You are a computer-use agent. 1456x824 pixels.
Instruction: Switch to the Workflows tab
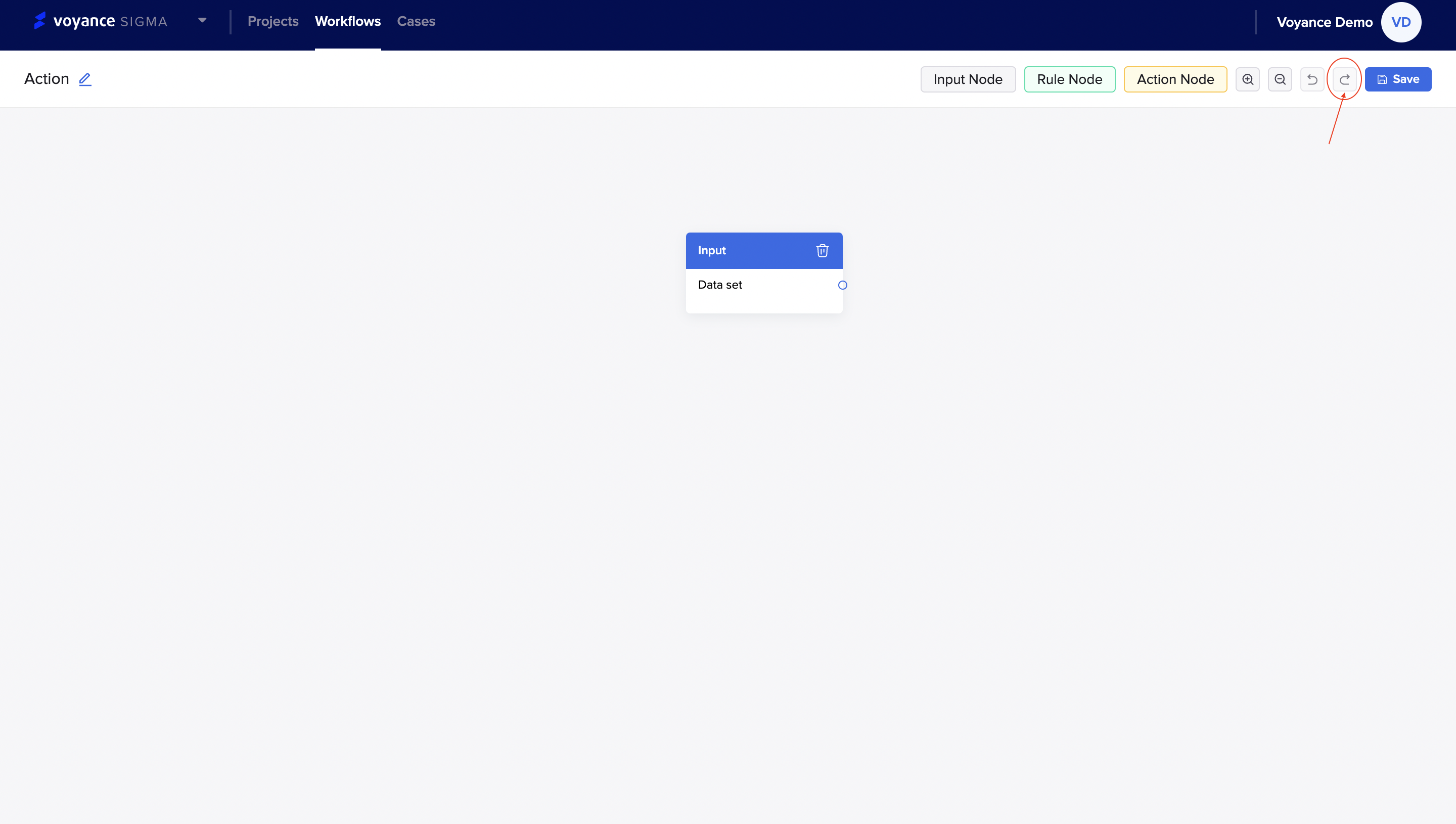[347, 22]
